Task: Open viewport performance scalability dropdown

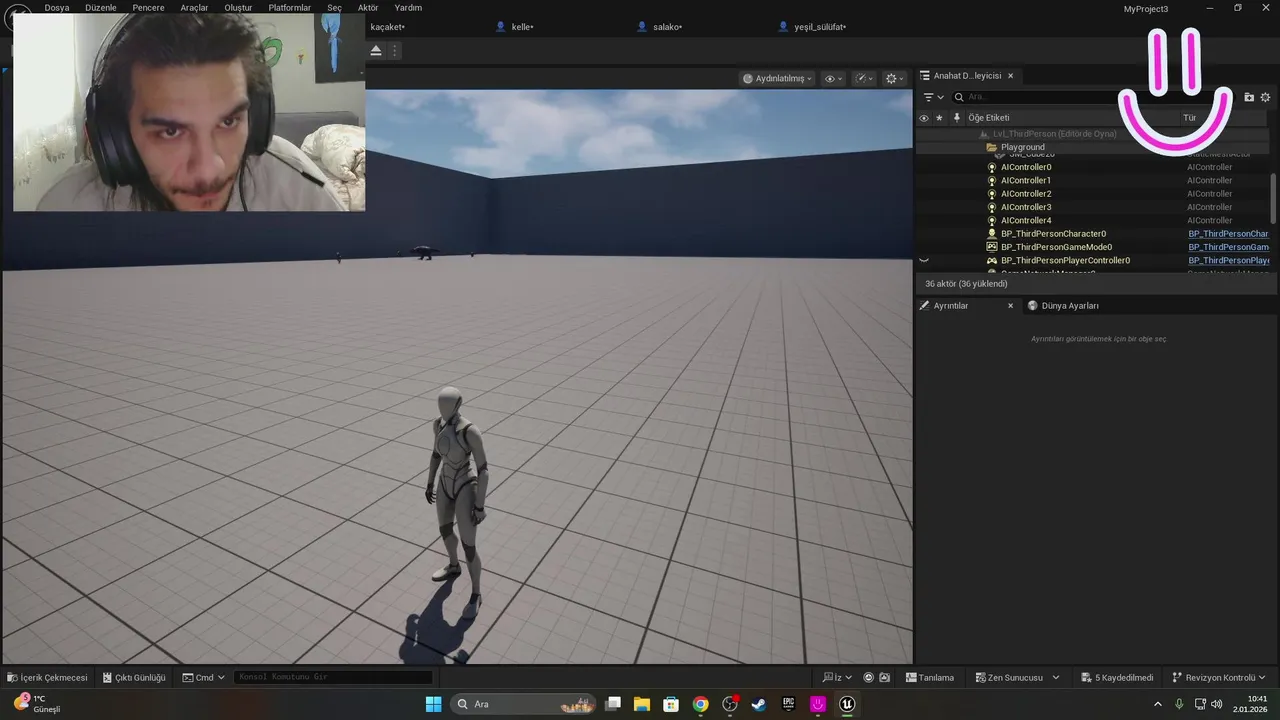Action: (865, 78)
